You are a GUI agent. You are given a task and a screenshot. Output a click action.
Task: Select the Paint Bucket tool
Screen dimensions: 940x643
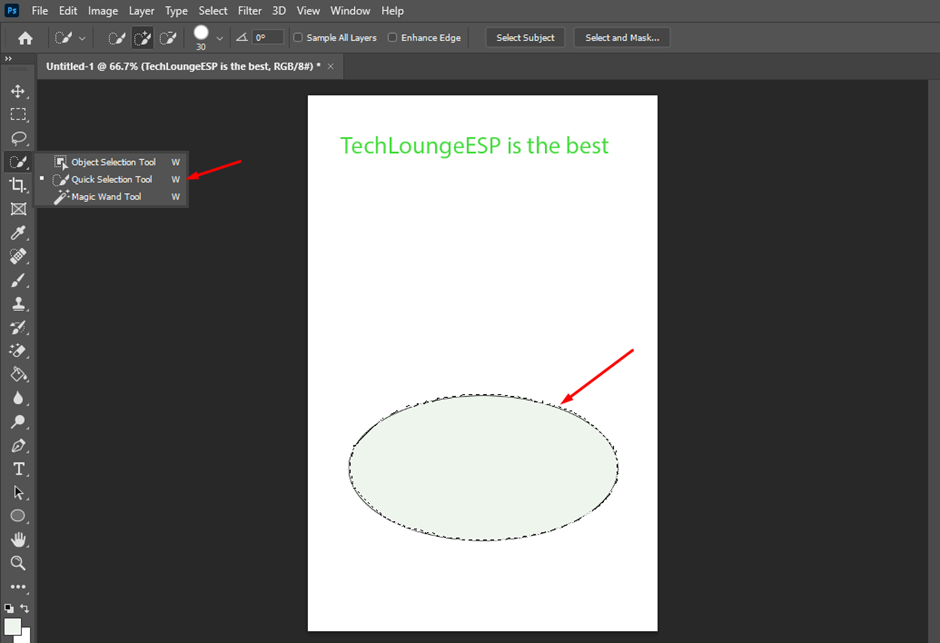18,375
